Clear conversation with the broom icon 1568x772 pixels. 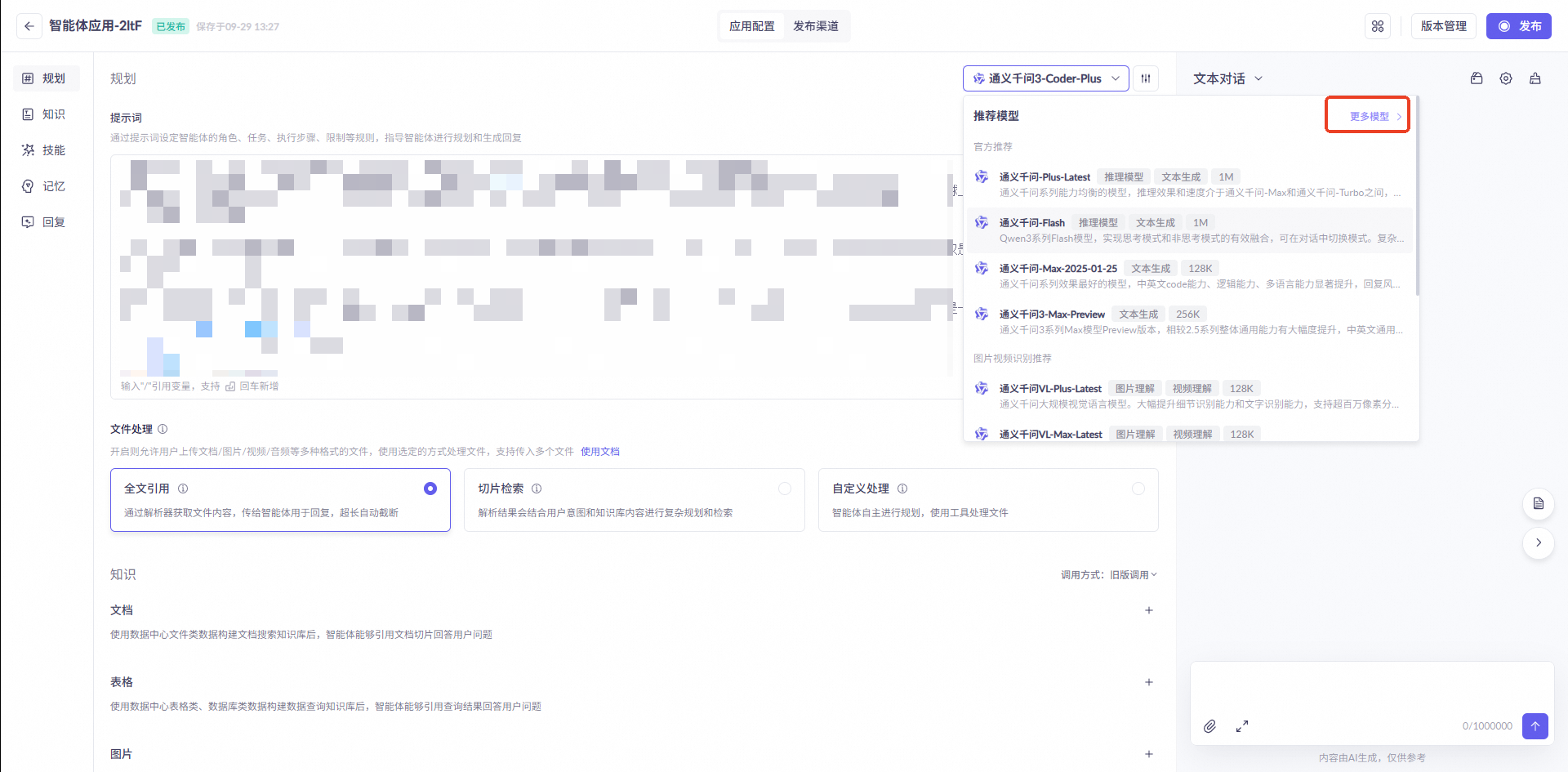[1535, 78]
